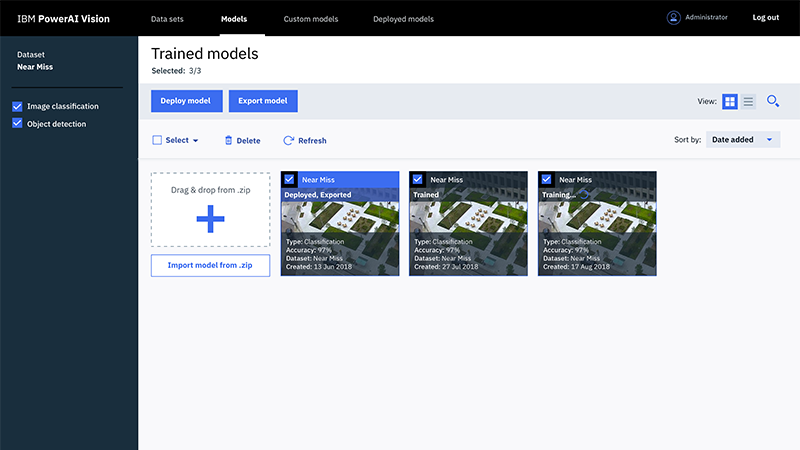Switch to grid view icon
Image resolution: width=800 pixels, height=450 pixels.
click(730, 102)
